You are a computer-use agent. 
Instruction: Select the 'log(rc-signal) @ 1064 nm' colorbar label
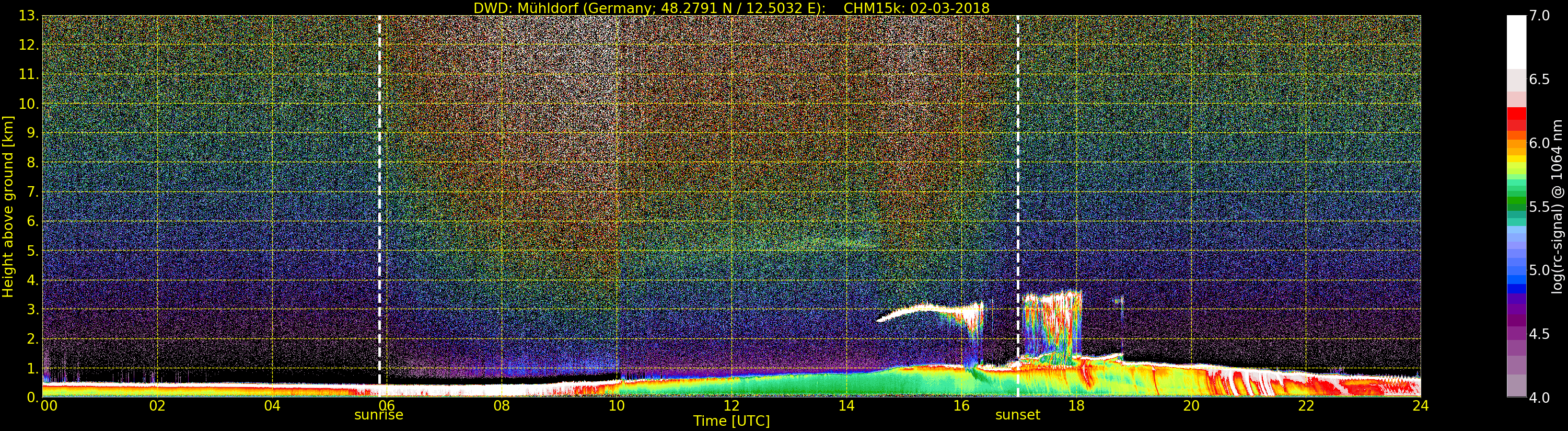1557,207
